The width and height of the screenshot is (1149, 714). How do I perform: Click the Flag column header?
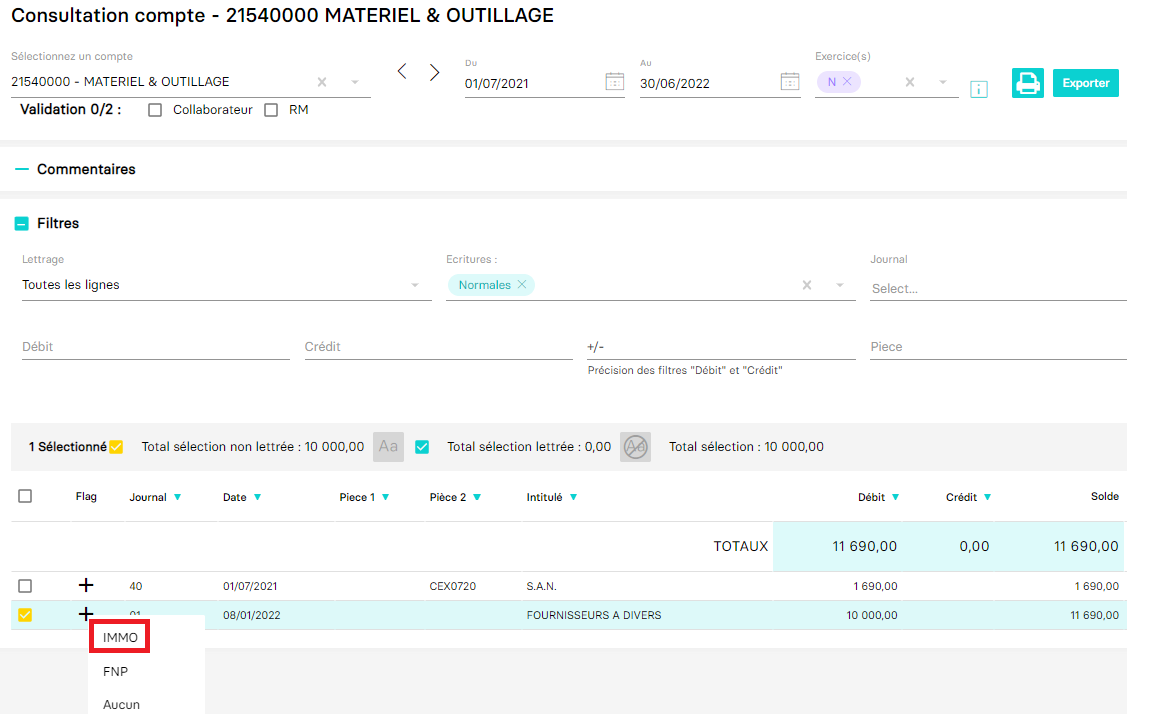tap(86, 496)
